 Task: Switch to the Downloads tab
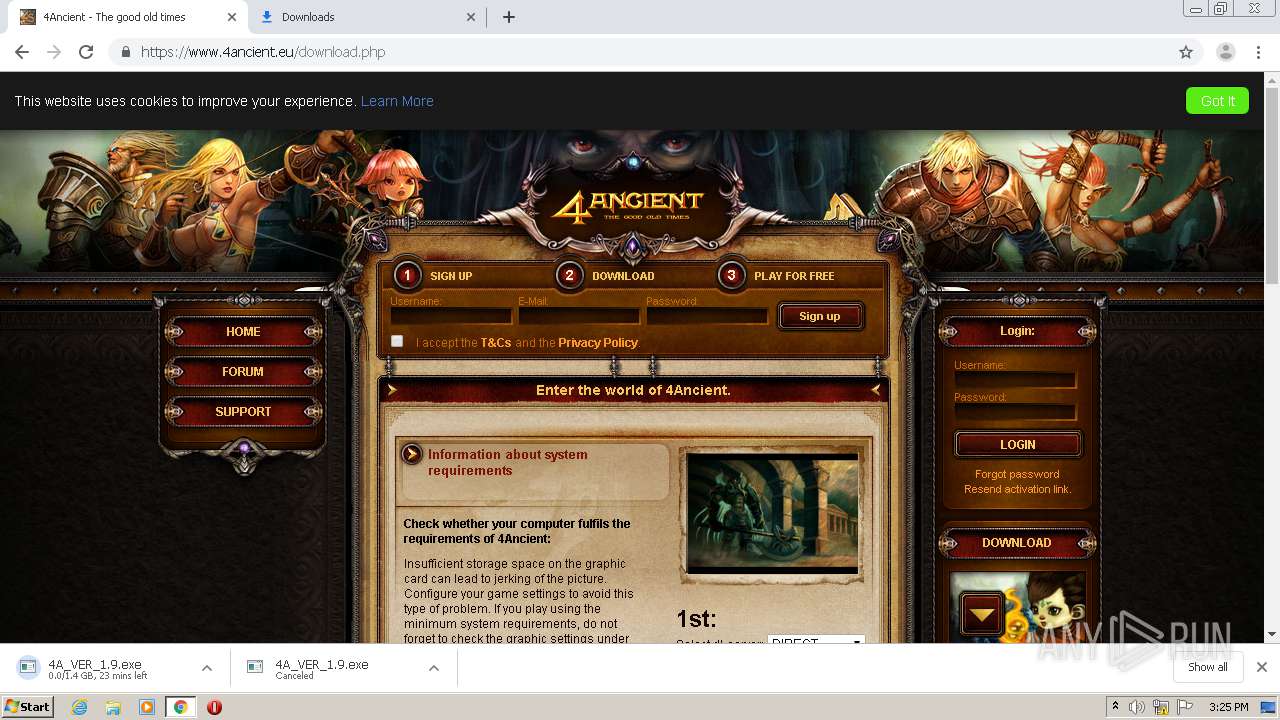click(x=366, y=17)
